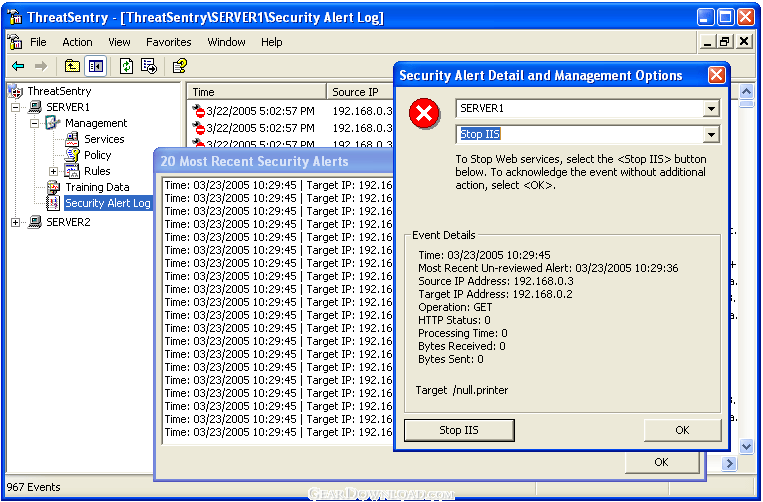Collapse the SERVER1 tree node
The image size is (763, 502).
coord(16,107)
